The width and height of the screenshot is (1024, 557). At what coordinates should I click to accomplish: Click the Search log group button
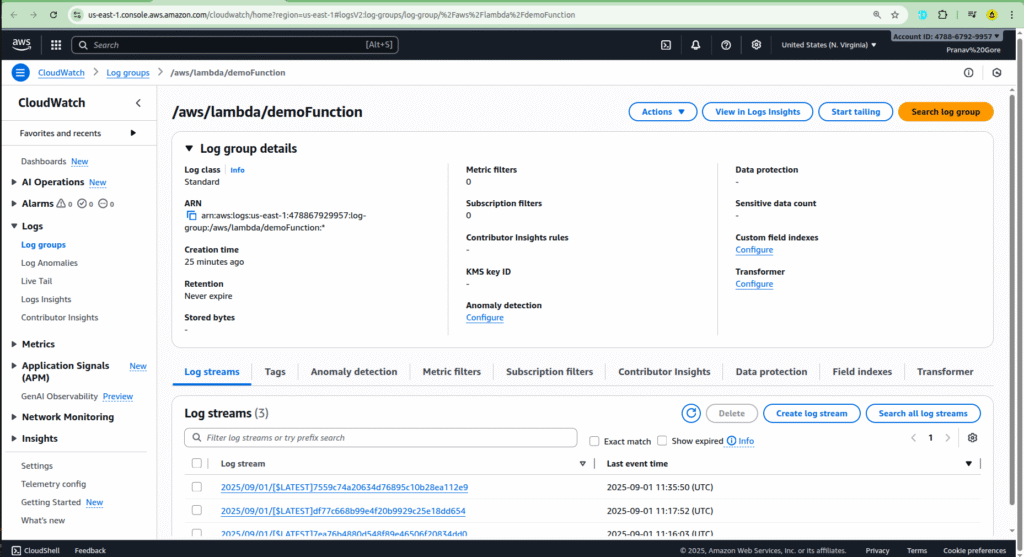[x=946, y=112]
